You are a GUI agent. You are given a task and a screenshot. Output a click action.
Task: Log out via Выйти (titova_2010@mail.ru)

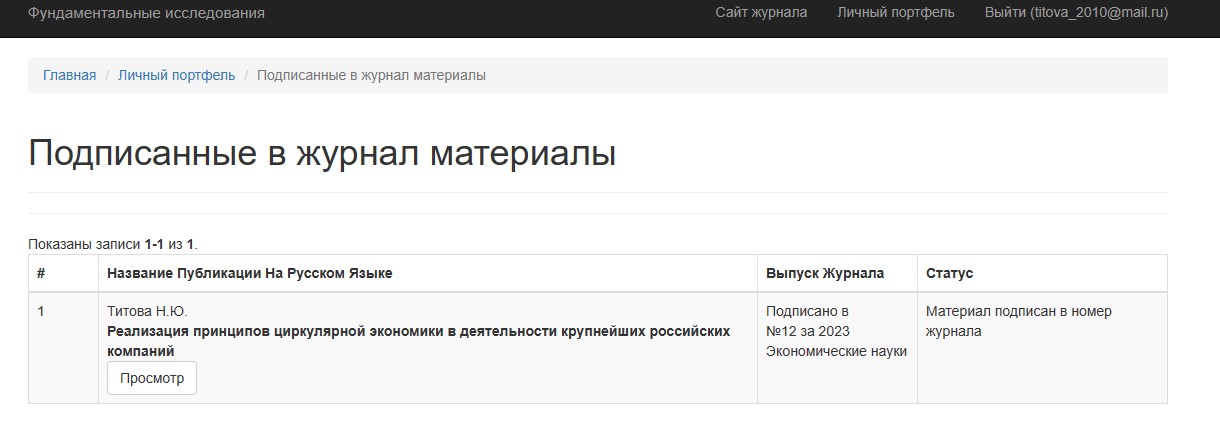click(x=1076, y=13)
